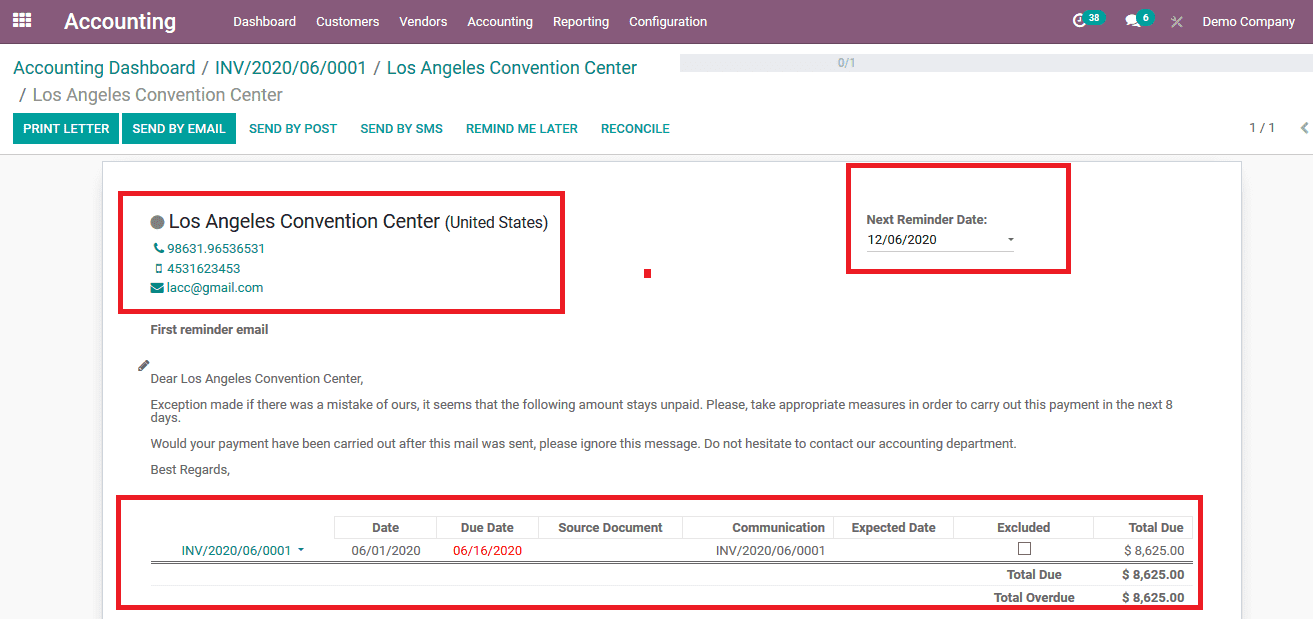Tick the Excluded checkbox for INV/2020/06/0001
This screenshot has height=619, width=1313.
[1024, 549]
